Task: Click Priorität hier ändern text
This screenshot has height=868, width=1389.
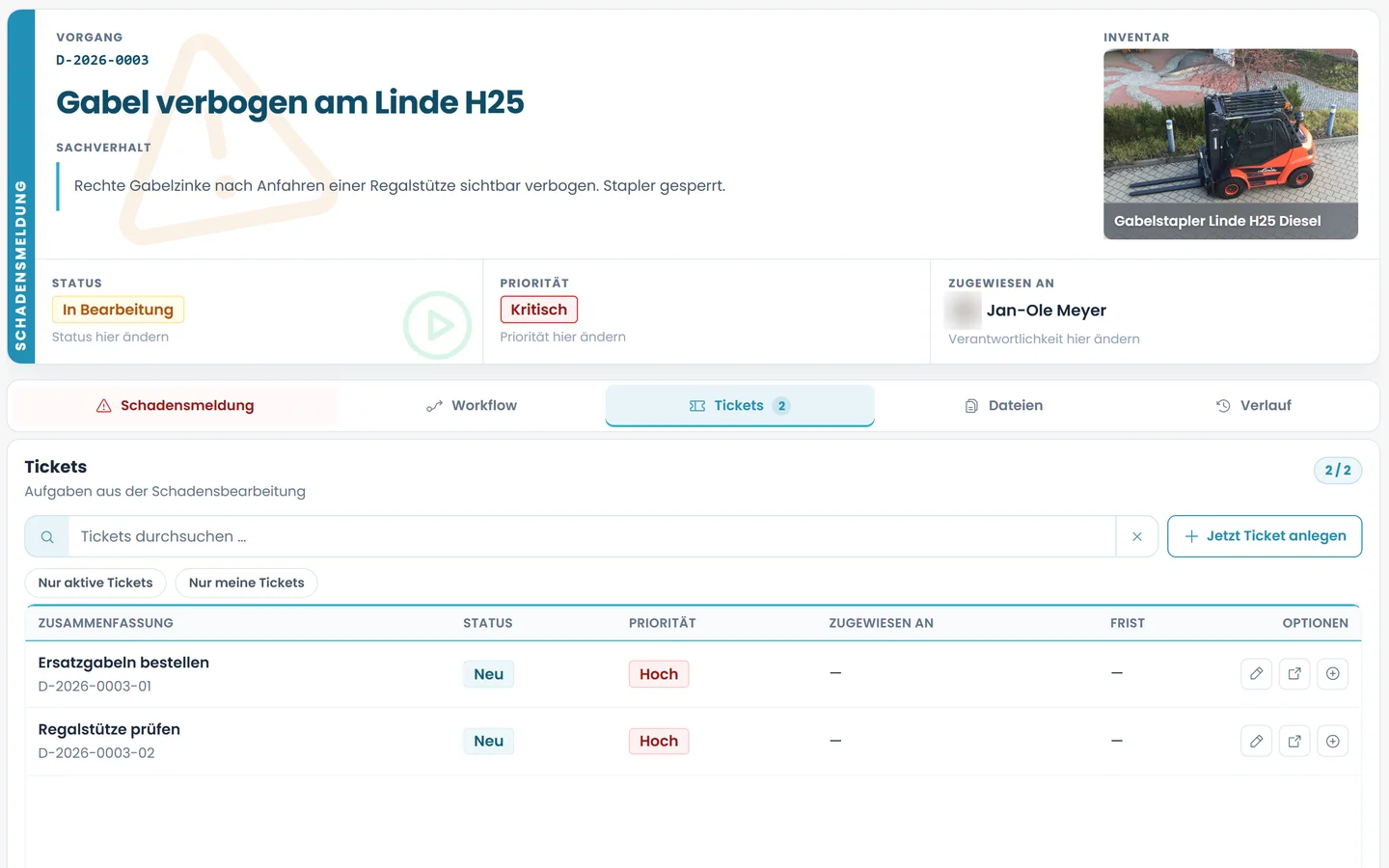Action: tap(563, 337)
